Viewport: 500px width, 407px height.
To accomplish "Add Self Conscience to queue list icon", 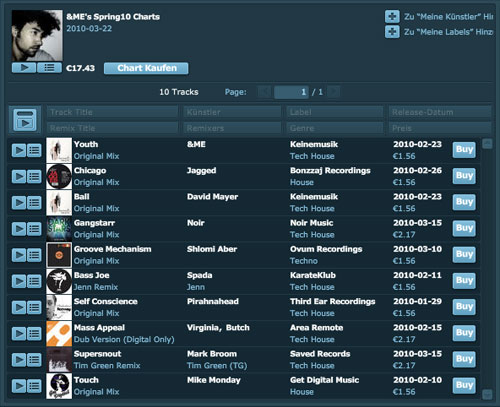I will 34,308.
